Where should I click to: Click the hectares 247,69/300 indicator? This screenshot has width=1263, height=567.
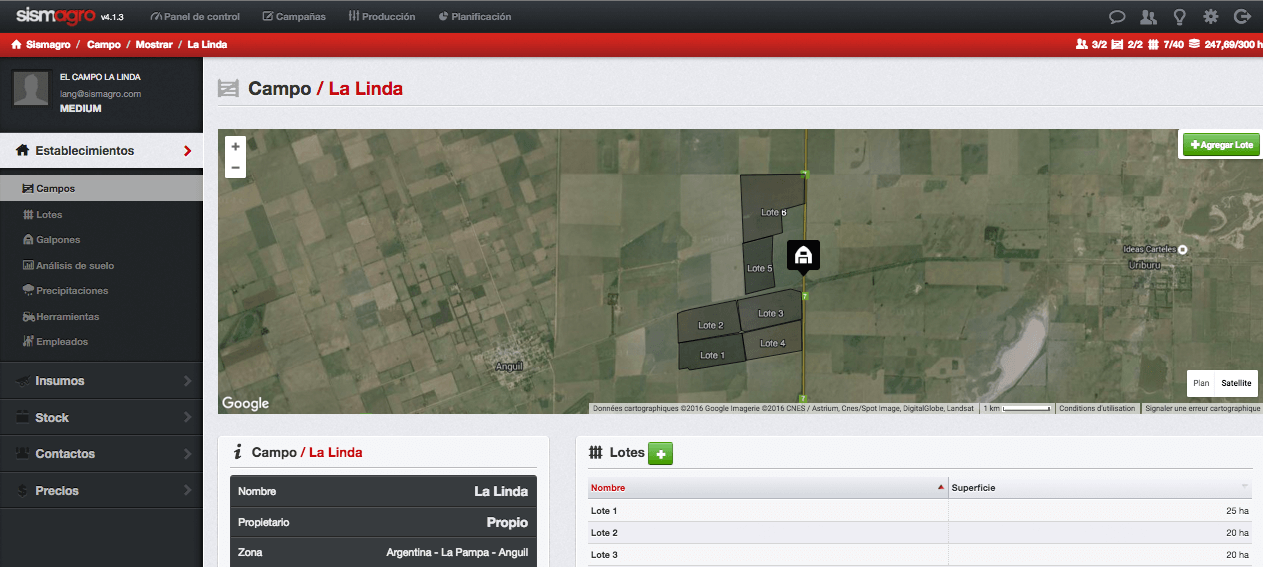pos(1226,44)
